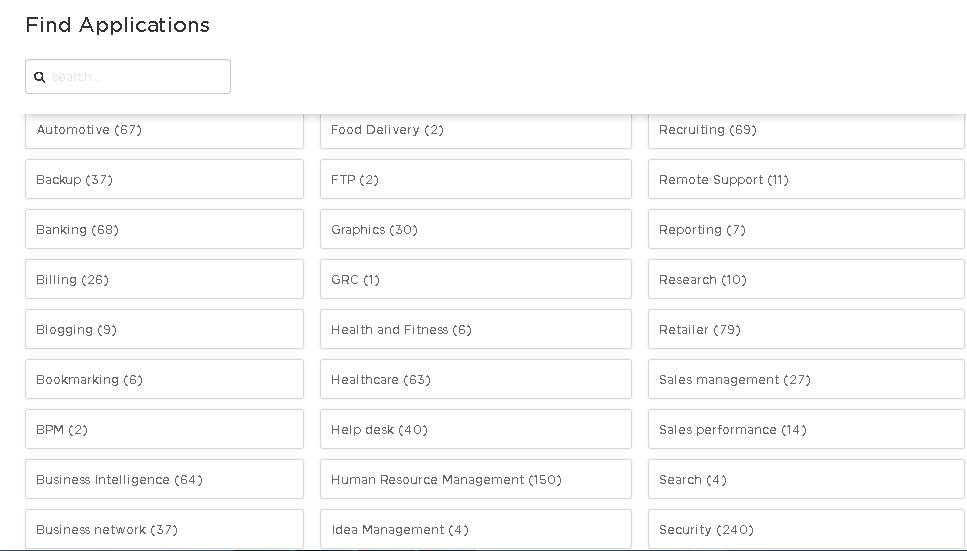This screenshot has height=551, width=967.
Task: Choose the Billing (26) category
Action: pyautogui.click(x=164, y=280)
